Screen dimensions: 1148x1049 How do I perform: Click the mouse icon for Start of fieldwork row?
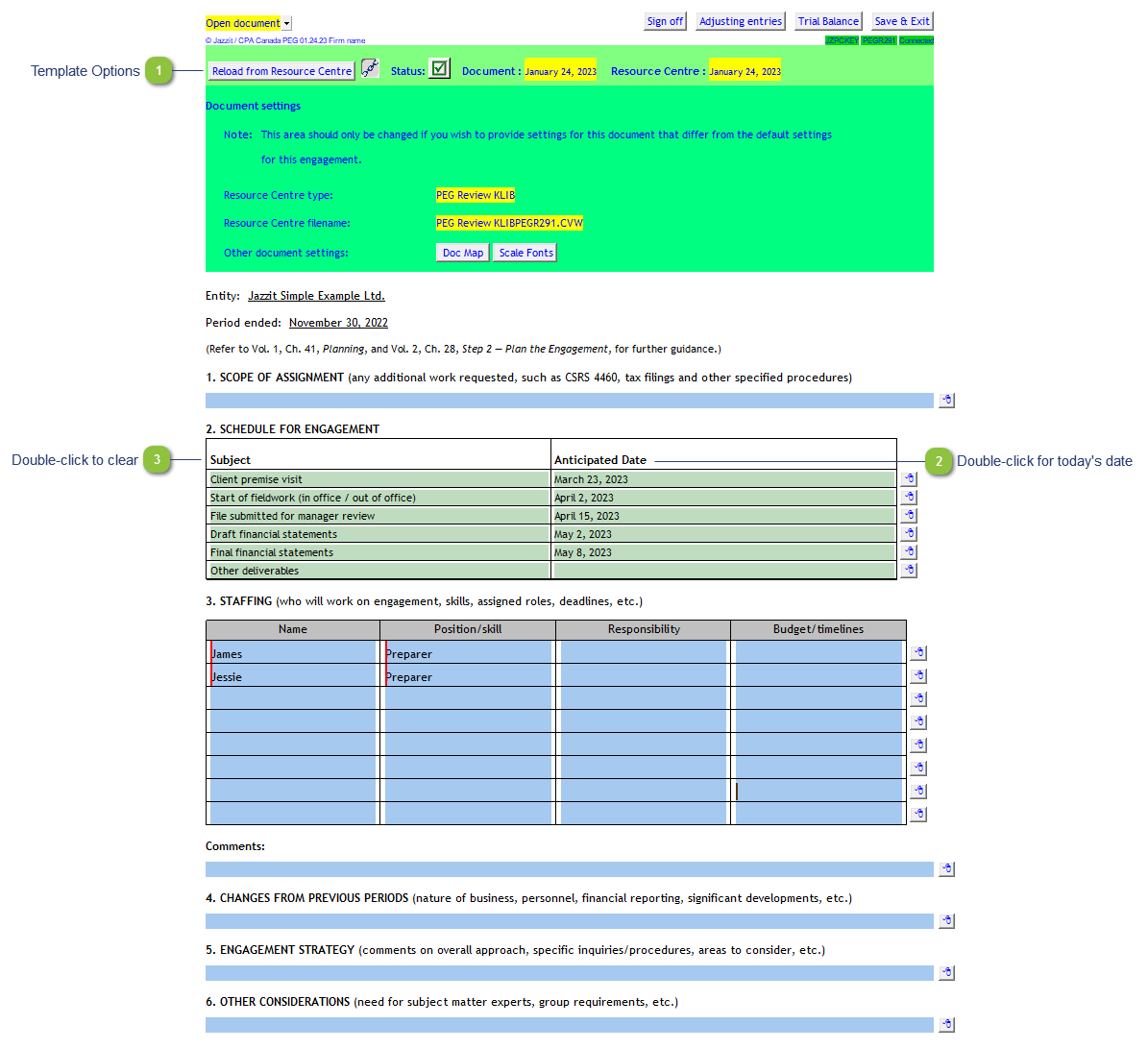click(x=909, y=497)
